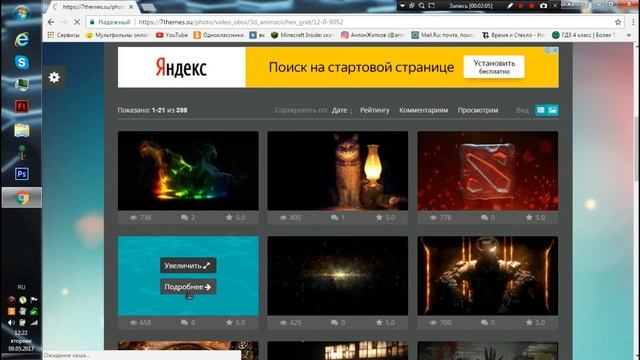Close the 7themes.su tab
Image resolution: width=640 pixels, height=360 pixels.
[131, 7]
